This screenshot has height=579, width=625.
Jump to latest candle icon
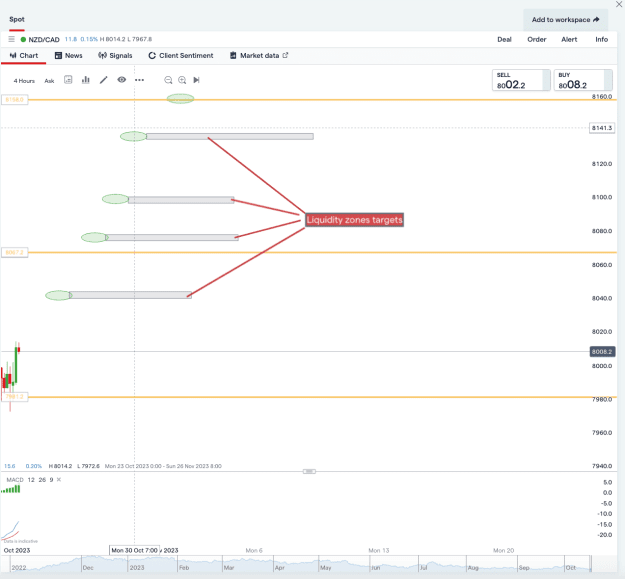[196, 80]
